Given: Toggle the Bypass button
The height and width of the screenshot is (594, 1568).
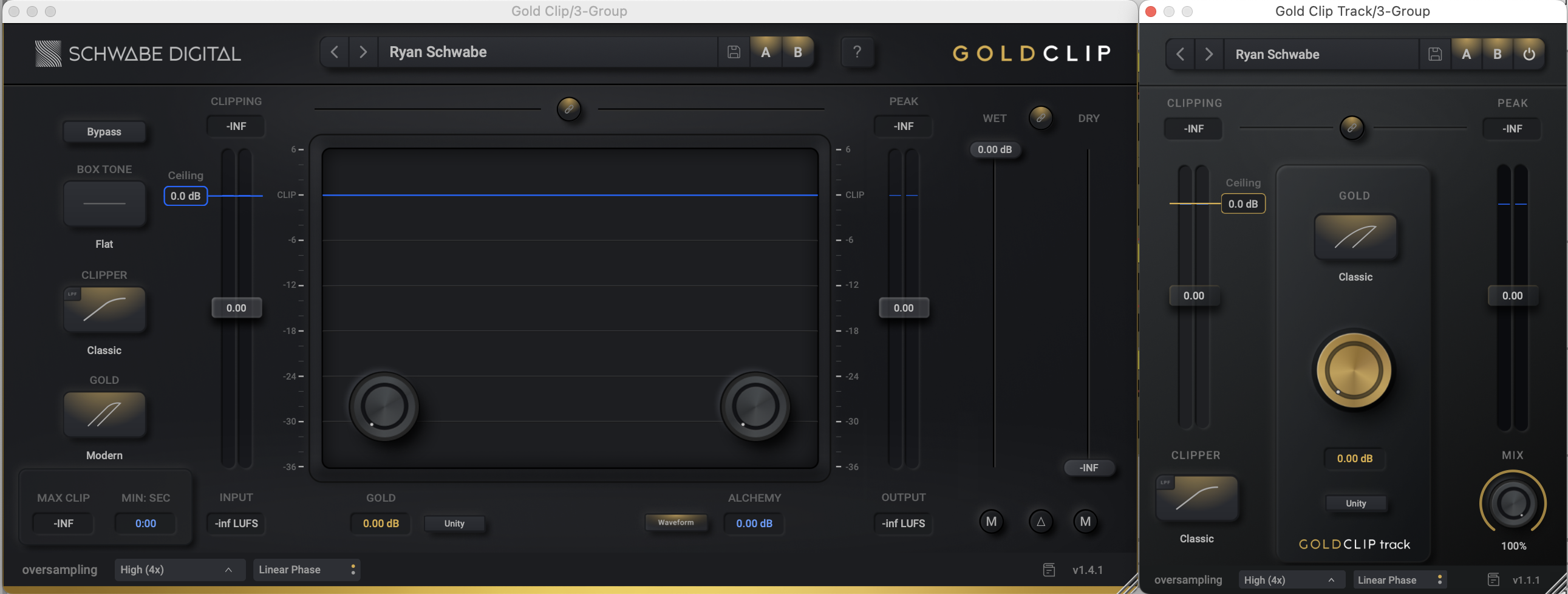Looking at the screenshot, I should [104, 131].
